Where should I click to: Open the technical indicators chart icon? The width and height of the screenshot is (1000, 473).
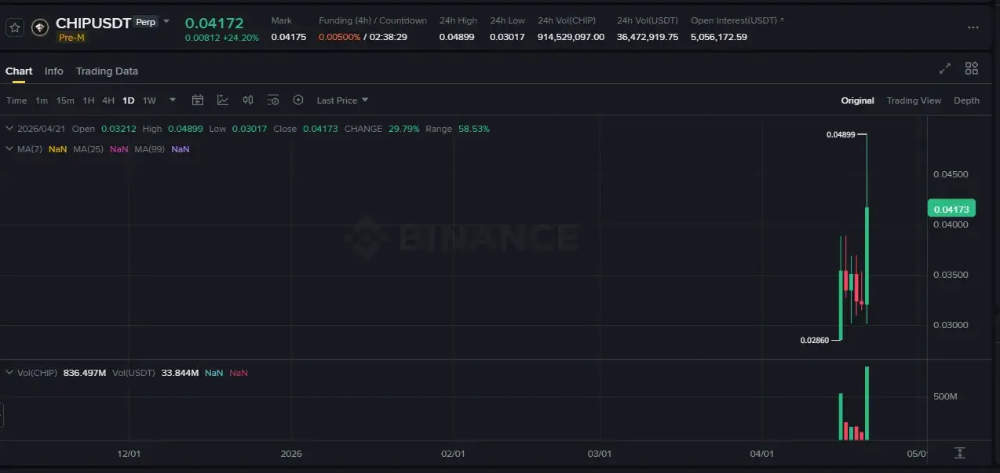tap(223, 100)
